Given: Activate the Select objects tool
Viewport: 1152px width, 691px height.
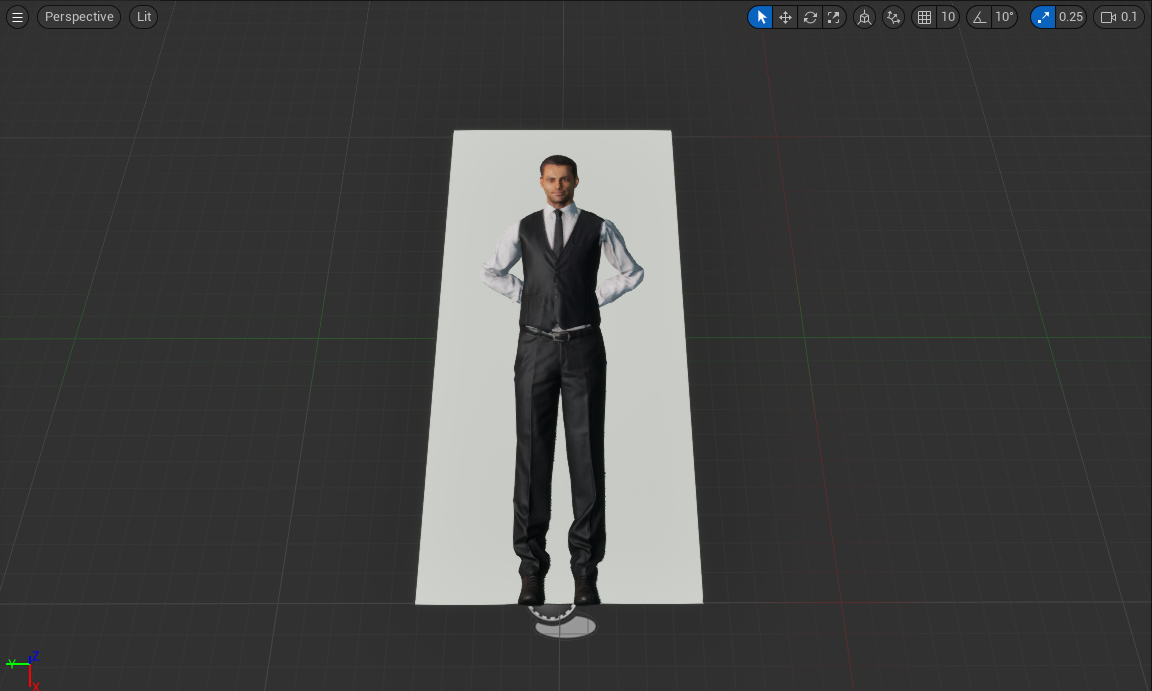Looking at the screenshot, I should pyautogui.click(x=761, y=17).
